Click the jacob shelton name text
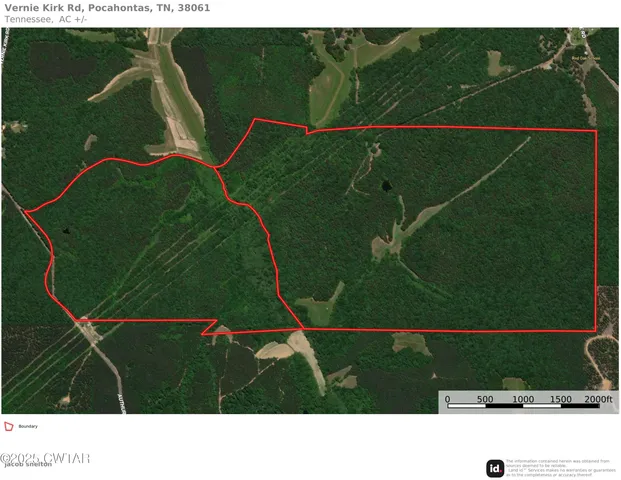Viewport: 621px width, 480px height. coord(28,464)
